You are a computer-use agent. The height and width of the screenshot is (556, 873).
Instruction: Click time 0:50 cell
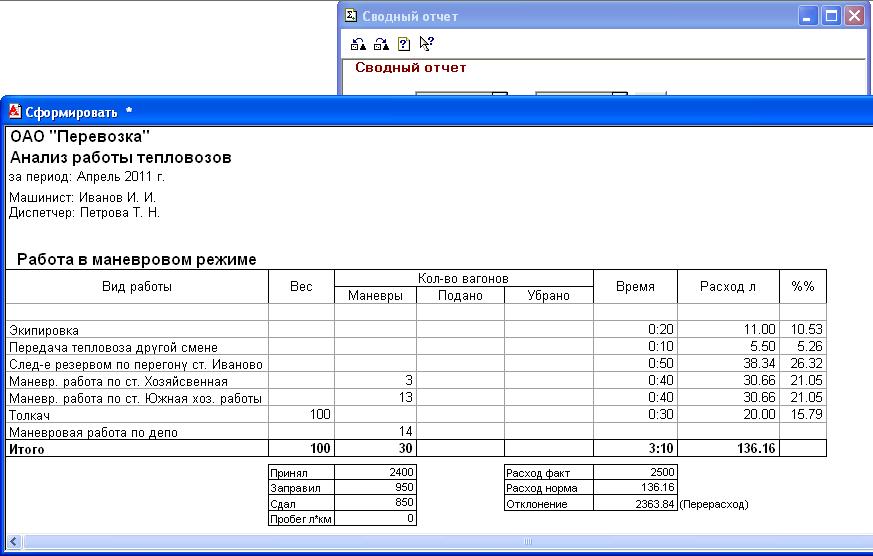coord(661,363)
